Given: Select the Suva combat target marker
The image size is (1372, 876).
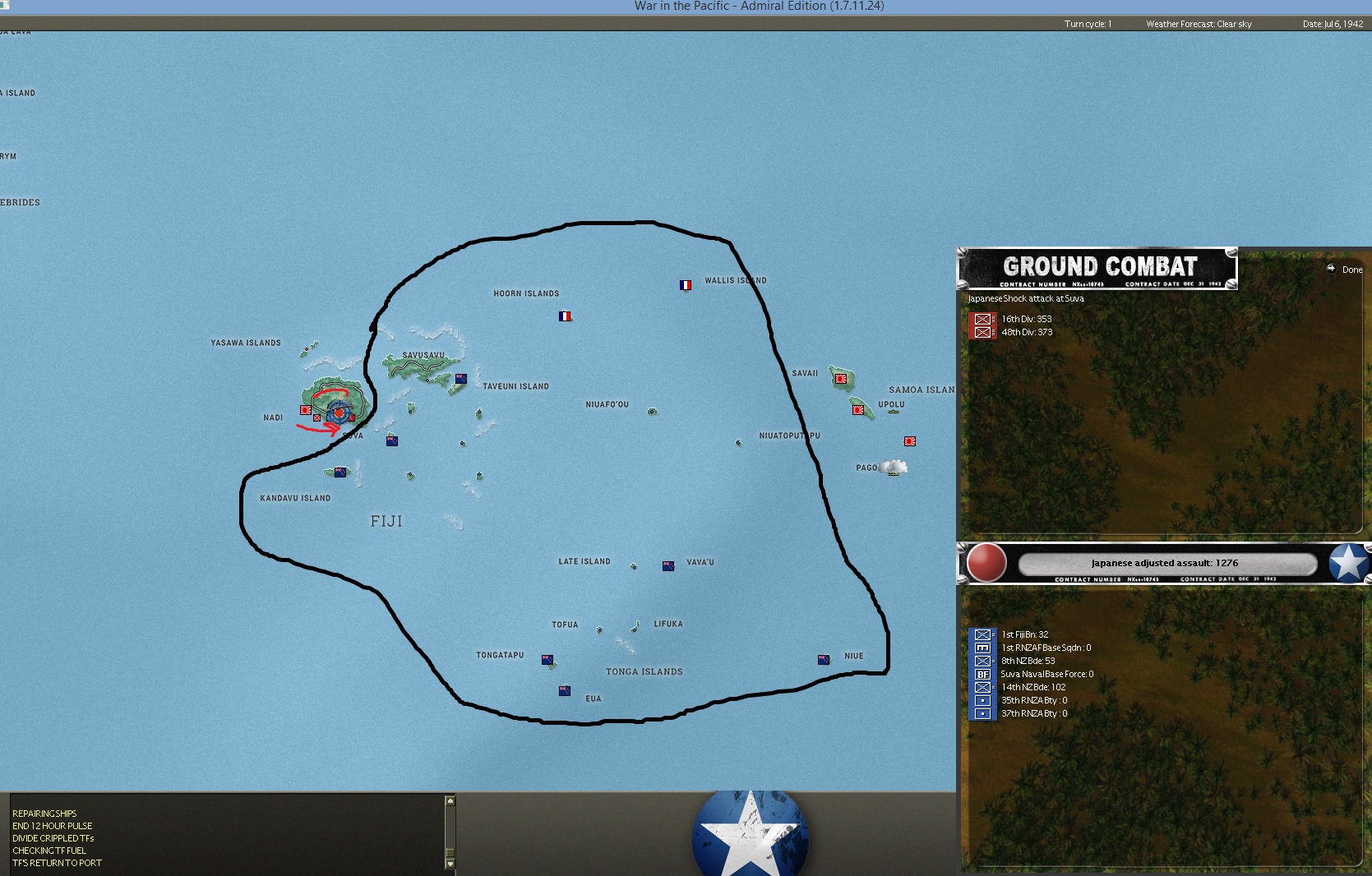Looking at the screenshot, I should pyautogui.click(x=338, y=413).
